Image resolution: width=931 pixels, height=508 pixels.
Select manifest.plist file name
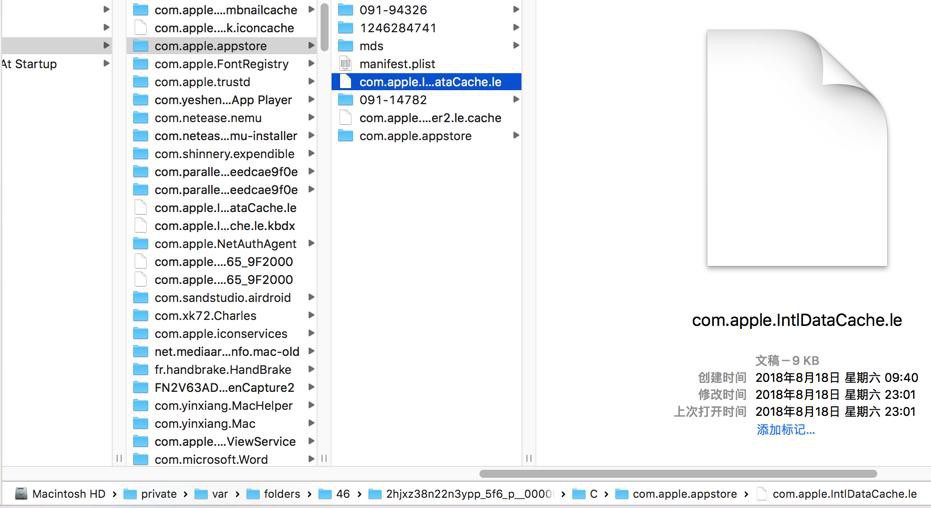click(x=397, y=64)
